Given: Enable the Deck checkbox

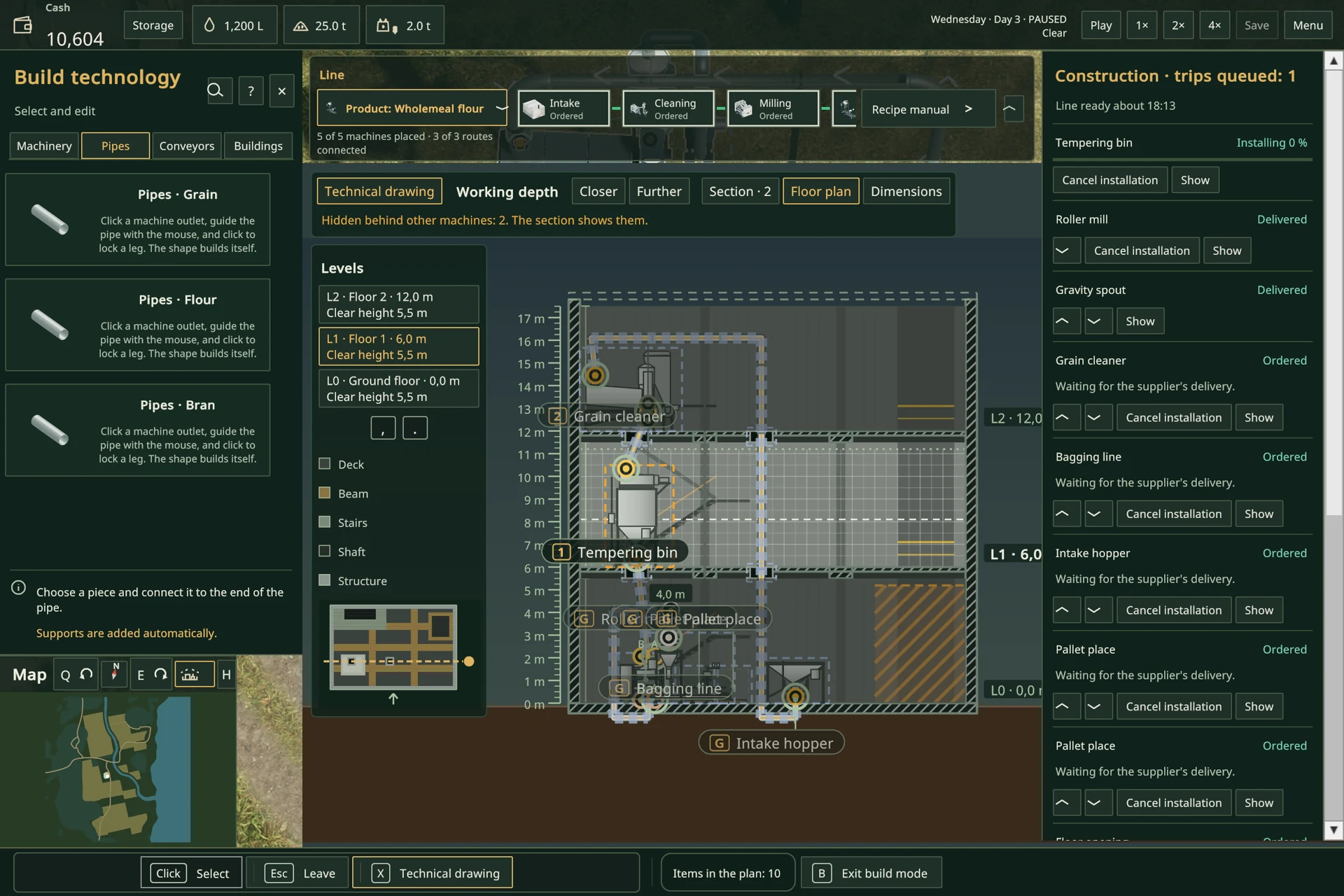Looking at the screenshot, I should (x=324, y=463).
